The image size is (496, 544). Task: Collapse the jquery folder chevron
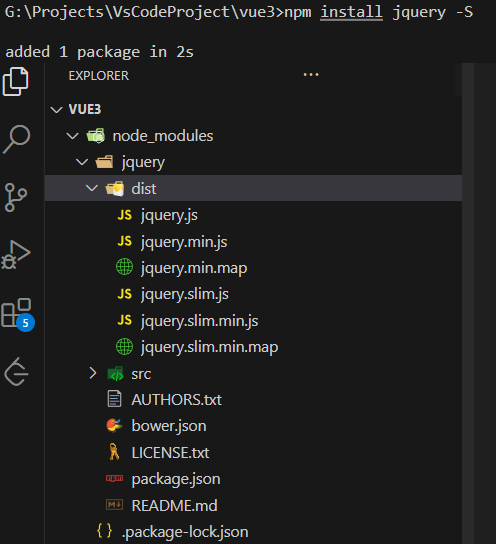click(x=82, y=162)
